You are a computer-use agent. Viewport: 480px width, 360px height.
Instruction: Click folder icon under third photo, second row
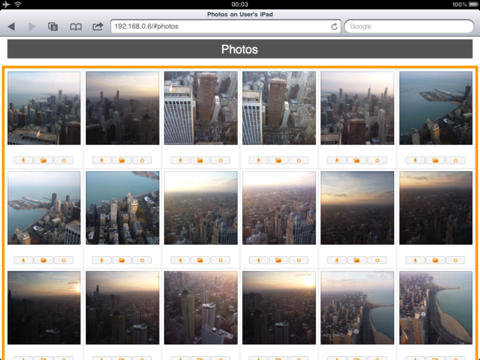[200, 260]
